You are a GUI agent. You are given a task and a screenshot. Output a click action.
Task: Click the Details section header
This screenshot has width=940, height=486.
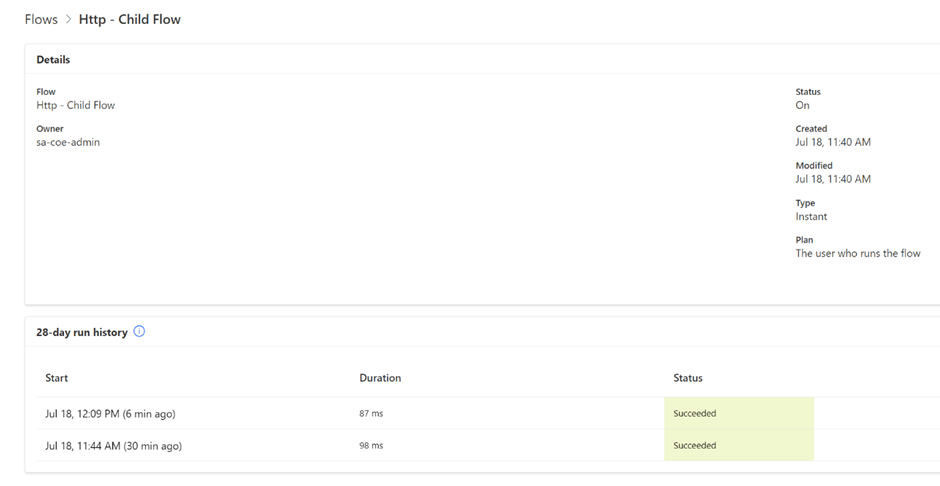click(x=53, y=60)
